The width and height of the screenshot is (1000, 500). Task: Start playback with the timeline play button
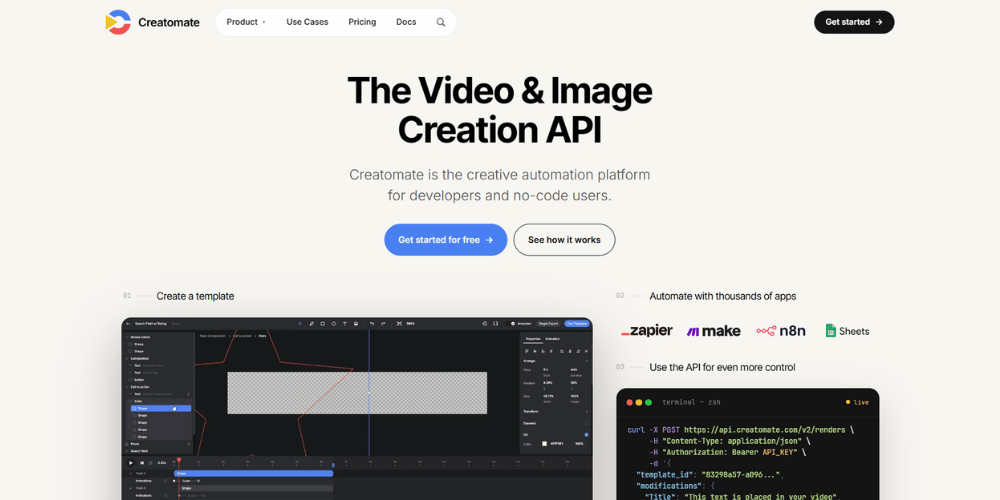[131, 462]
